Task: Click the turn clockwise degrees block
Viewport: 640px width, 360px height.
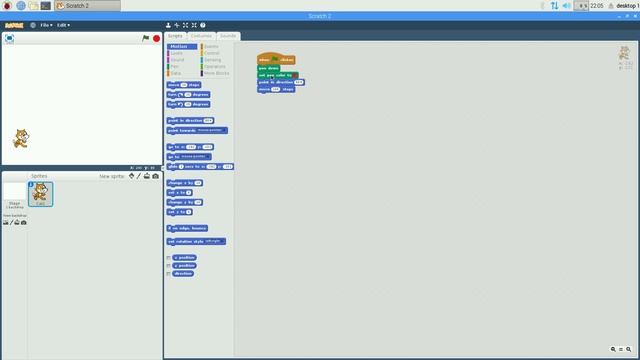Action: click(189, 95)
